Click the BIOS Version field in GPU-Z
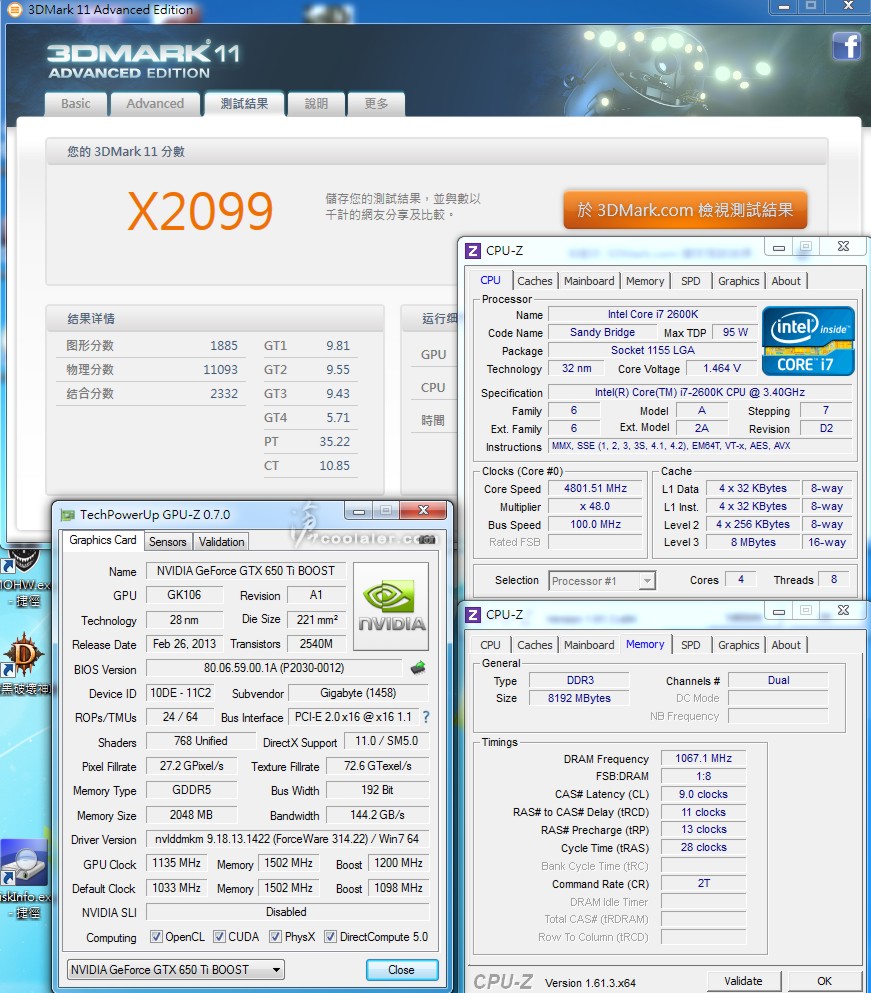 [274, 668]
